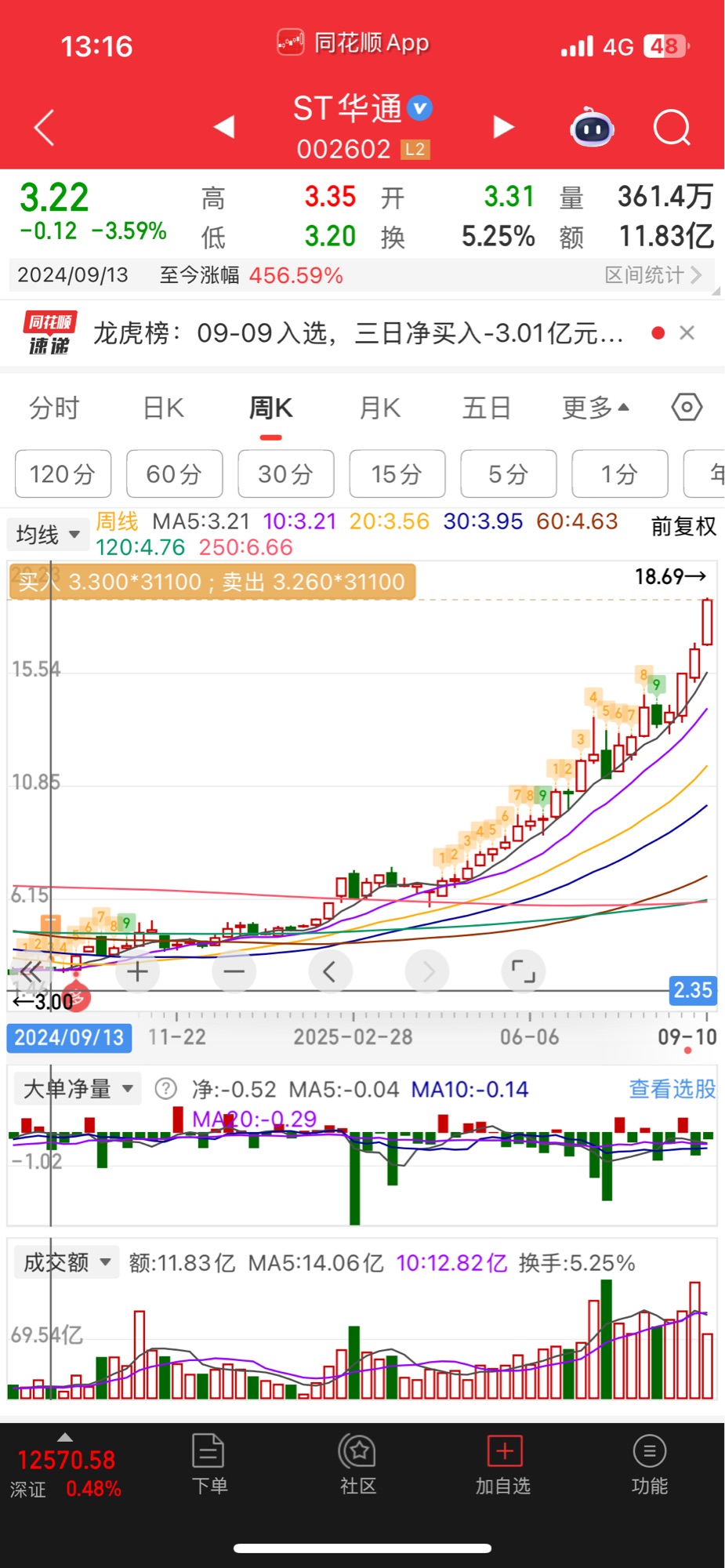
Task: Add stock via 加自选
Action: (503, 1465)
